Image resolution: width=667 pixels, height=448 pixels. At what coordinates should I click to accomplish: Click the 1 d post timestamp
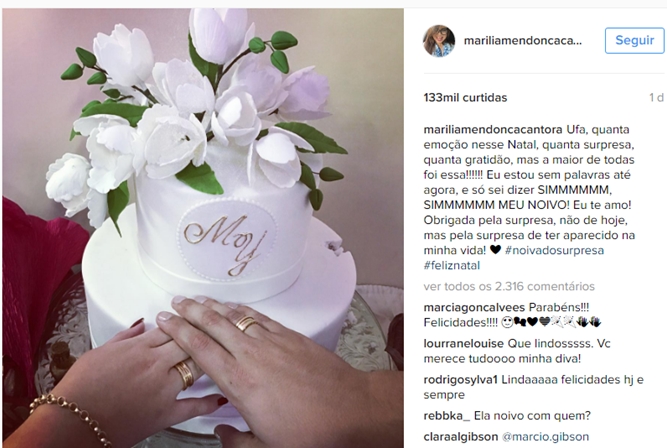(656, 98)
